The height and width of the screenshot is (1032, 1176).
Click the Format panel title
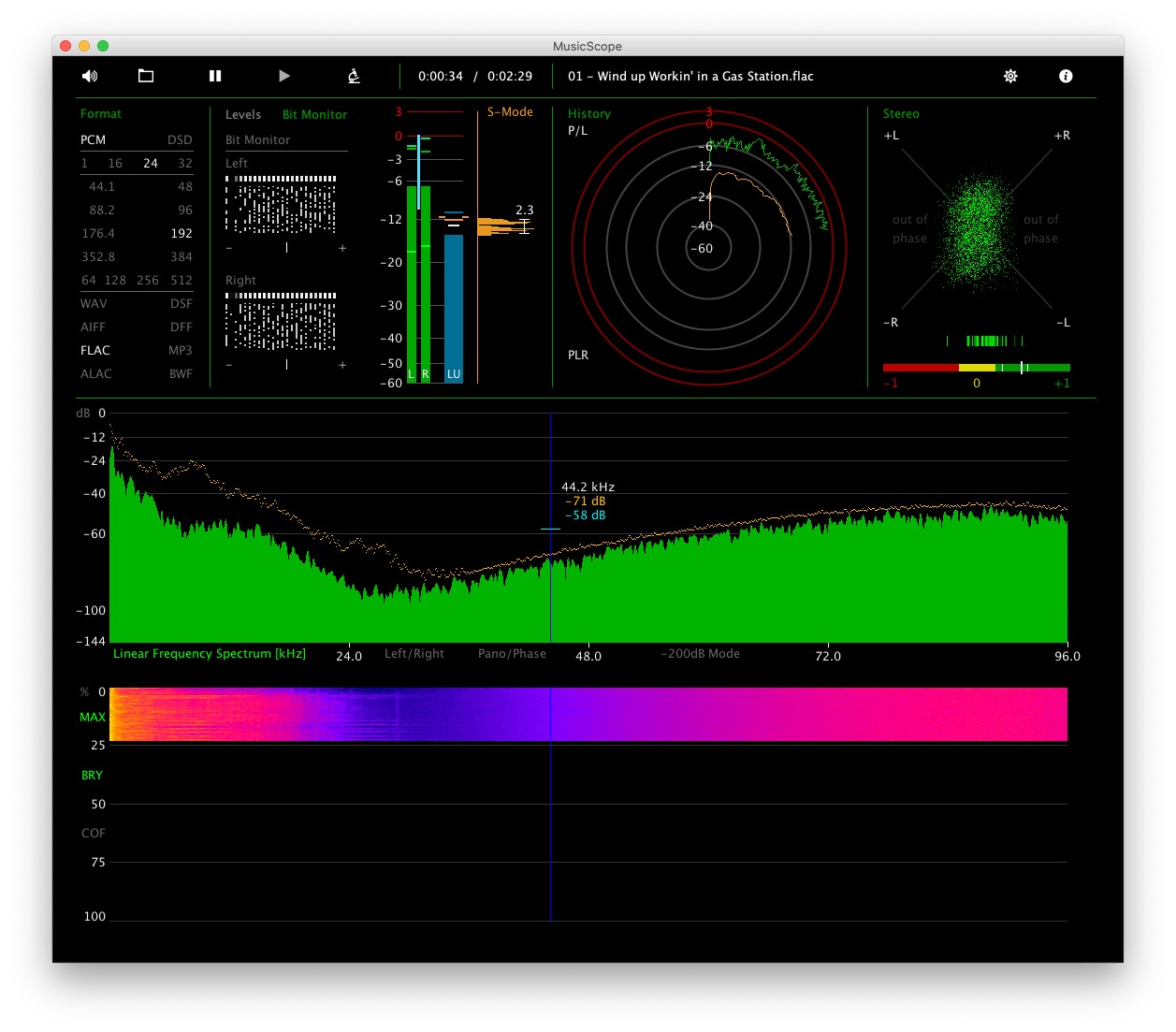tap(101, 113)
